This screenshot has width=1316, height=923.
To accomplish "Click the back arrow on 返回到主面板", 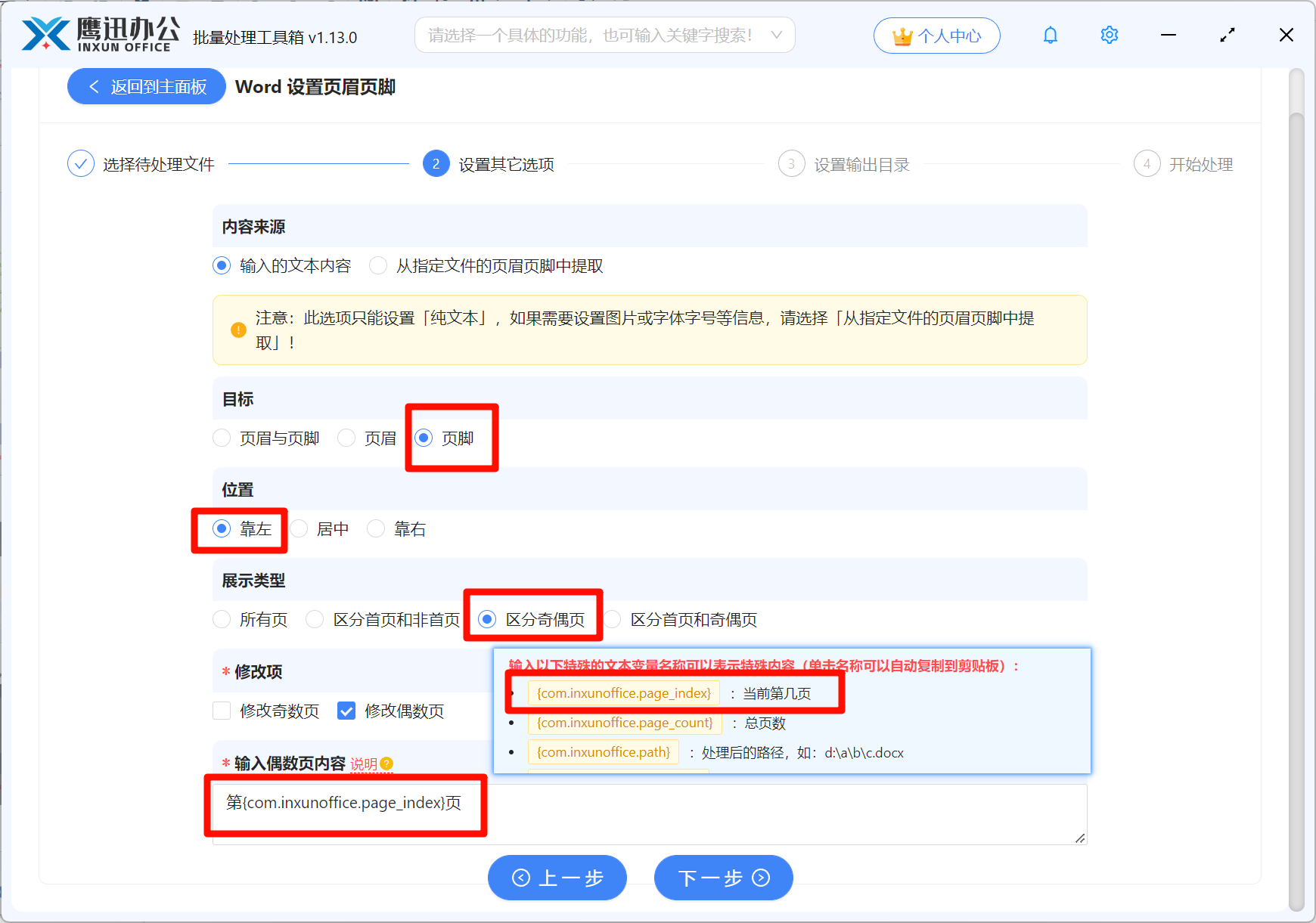I will (93, 86).
